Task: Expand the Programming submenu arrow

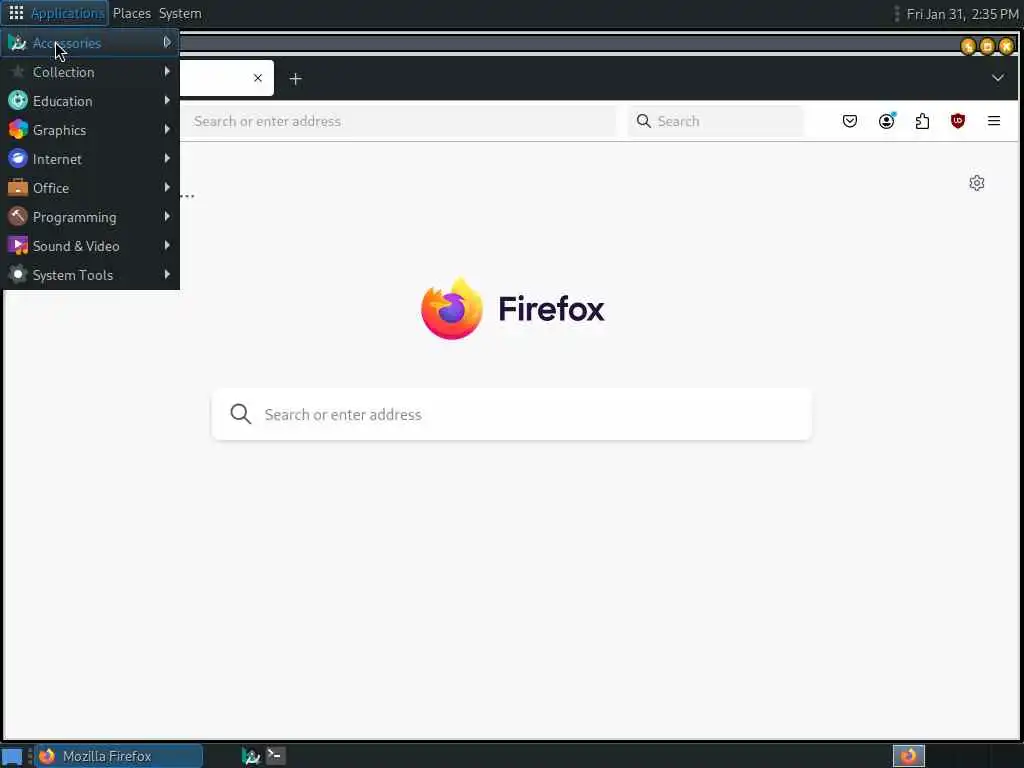Action: tap(167, 216)
